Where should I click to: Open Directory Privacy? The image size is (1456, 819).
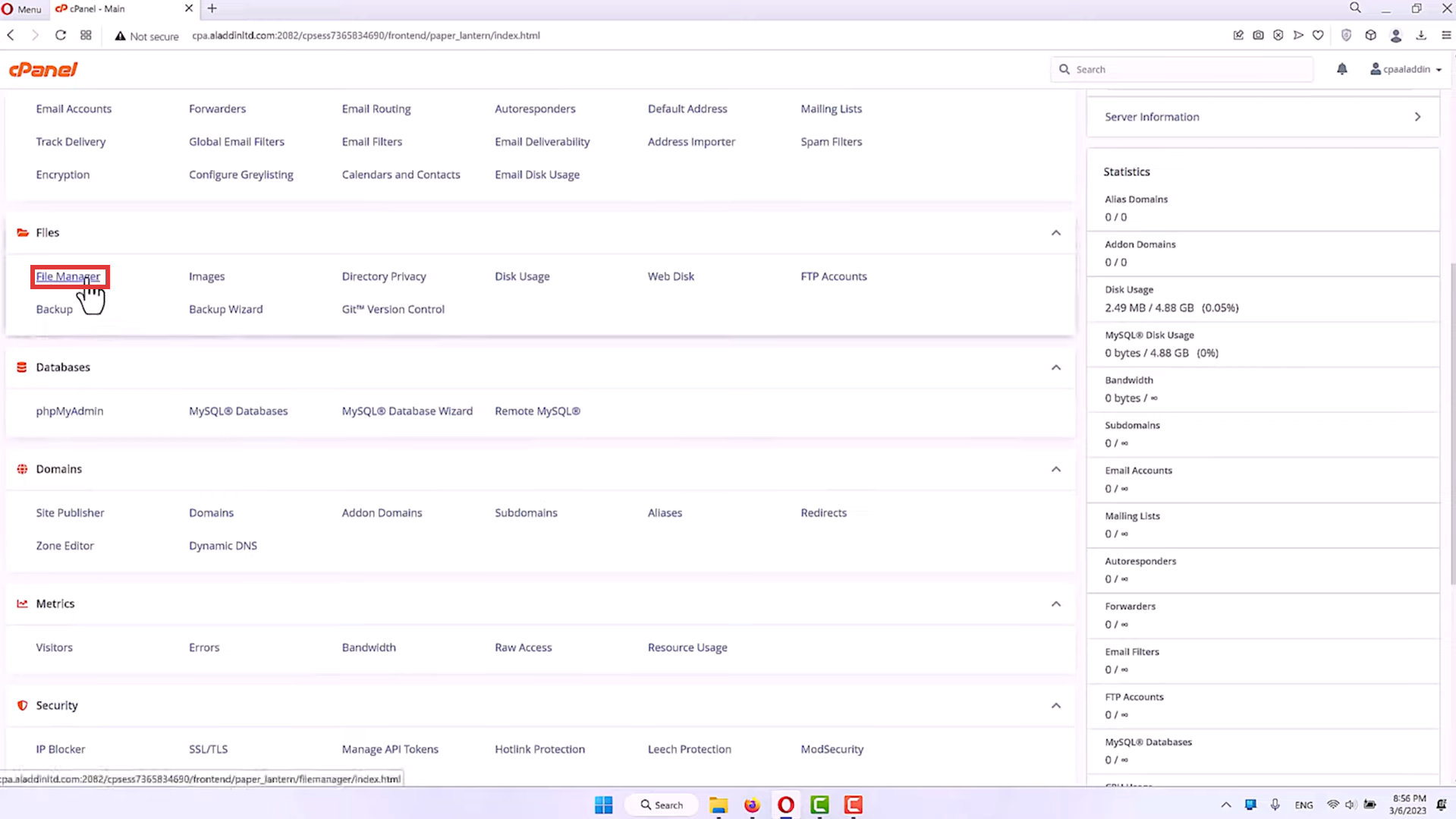(x=384, y=276)
